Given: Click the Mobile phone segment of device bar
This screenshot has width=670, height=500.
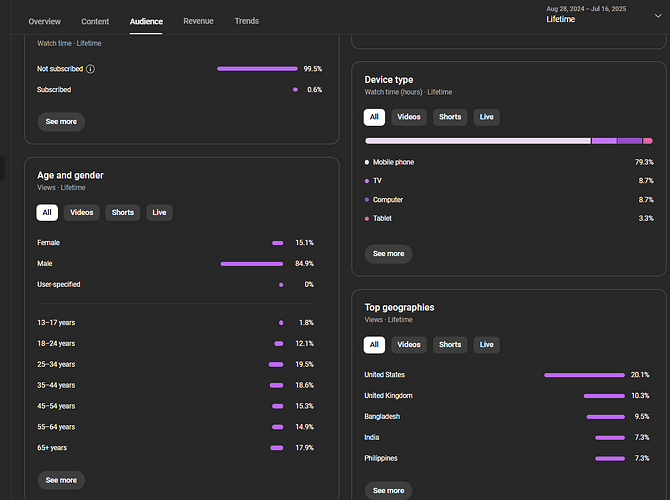Looking at the screenshot, I should coord(478,141).
